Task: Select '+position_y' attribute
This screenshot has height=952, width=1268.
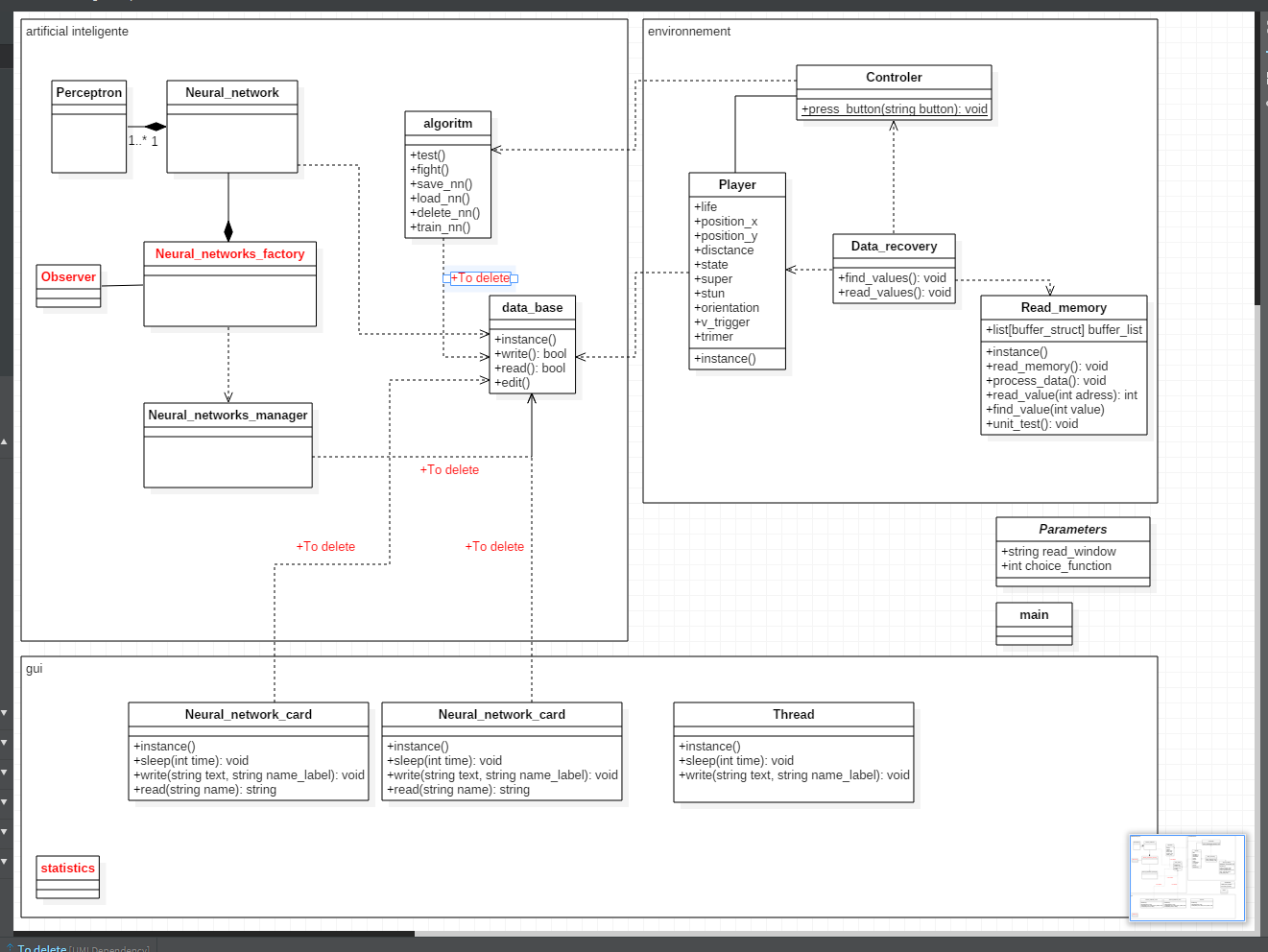Action: click(726, 236)
